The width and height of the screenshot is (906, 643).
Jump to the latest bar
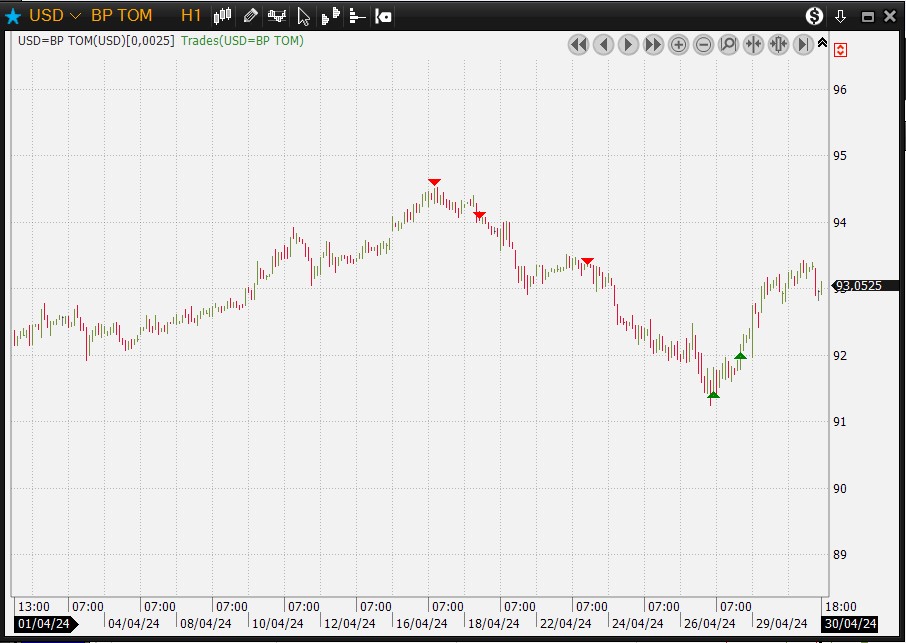coord(803,44)
